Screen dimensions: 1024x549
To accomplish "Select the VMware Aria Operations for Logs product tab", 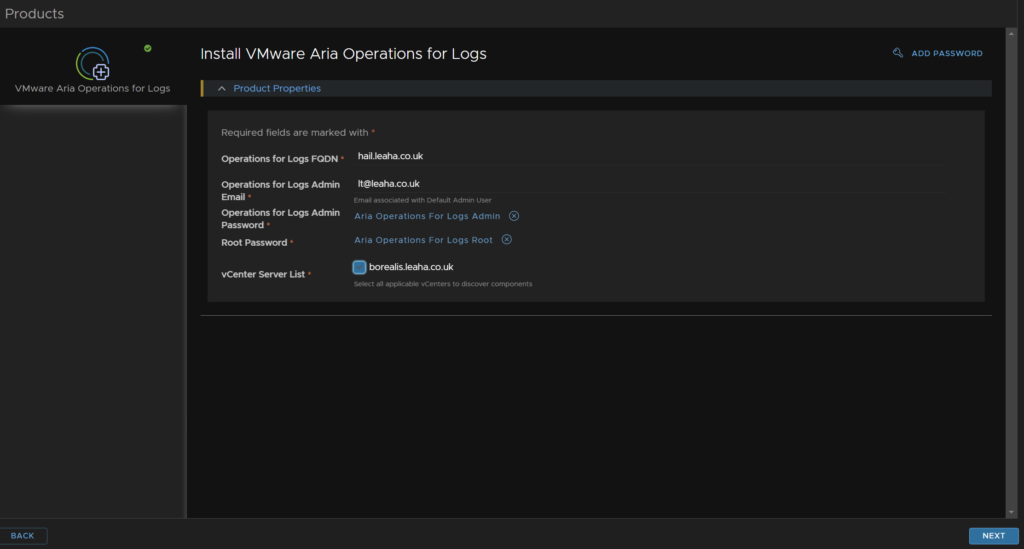I will [x=93, y=67].
